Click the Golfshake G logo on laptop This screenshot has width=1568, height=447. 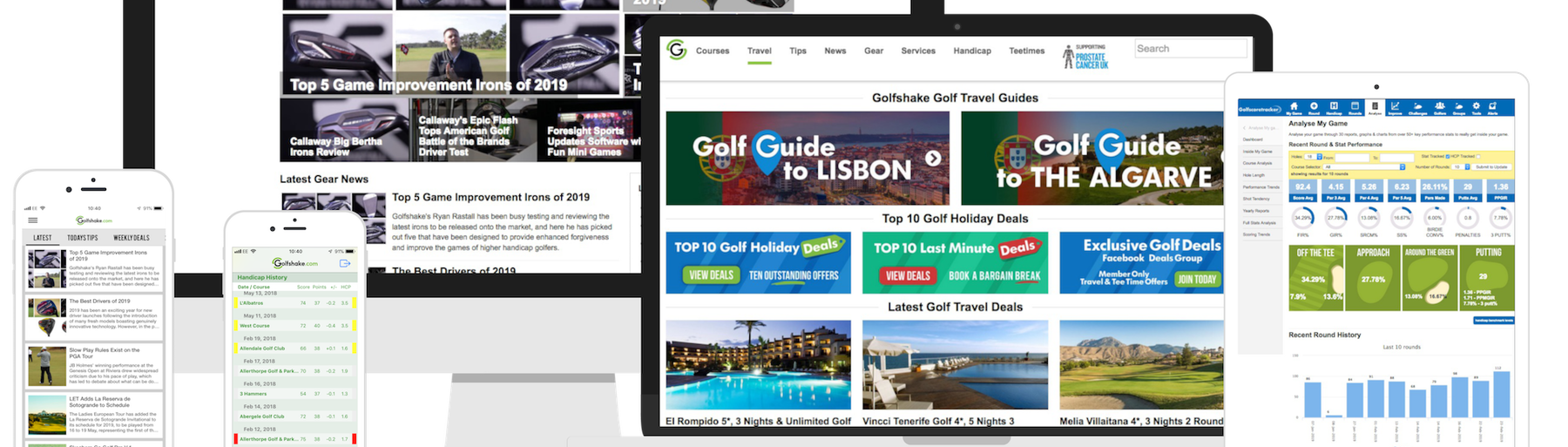point(676,50)
